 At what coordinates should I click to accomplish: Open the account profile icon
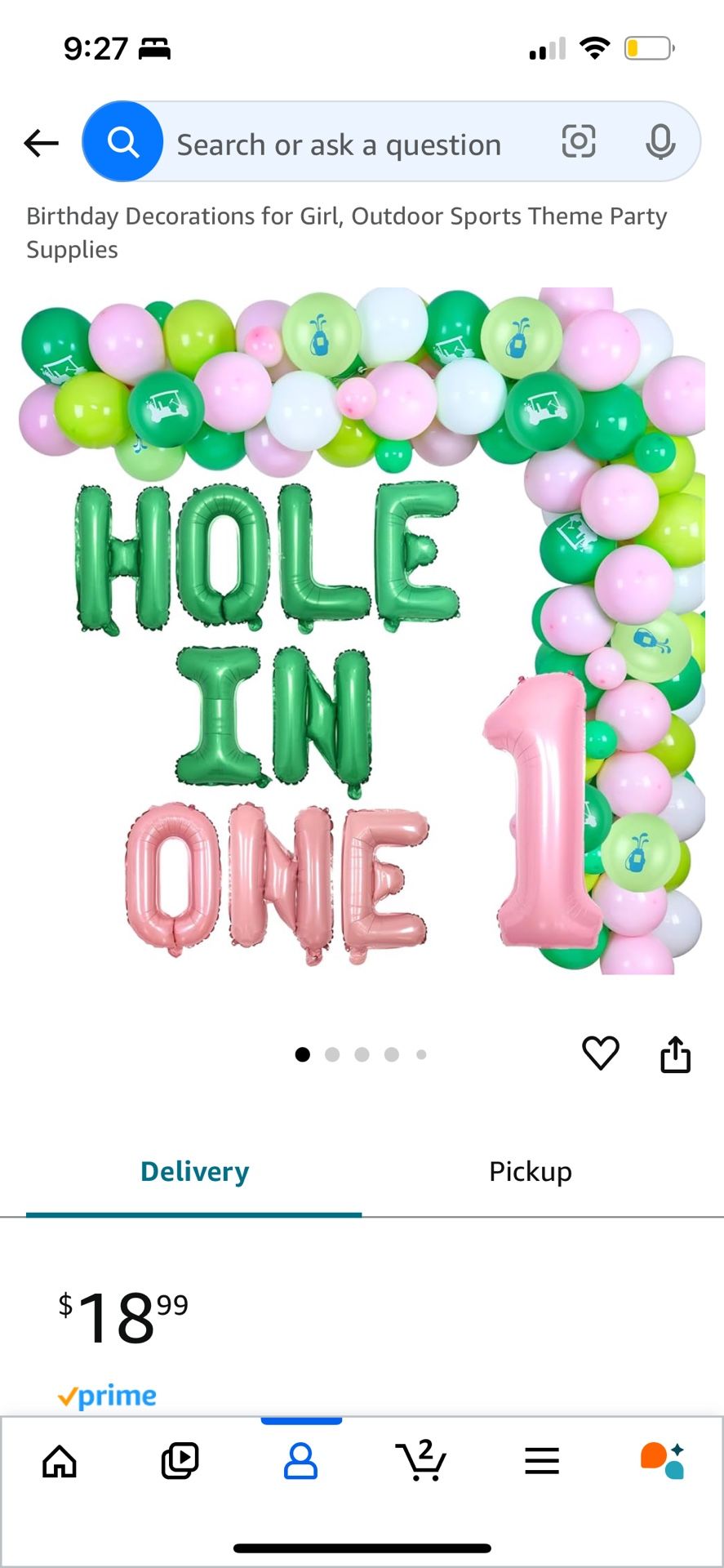coord(300,1461)
